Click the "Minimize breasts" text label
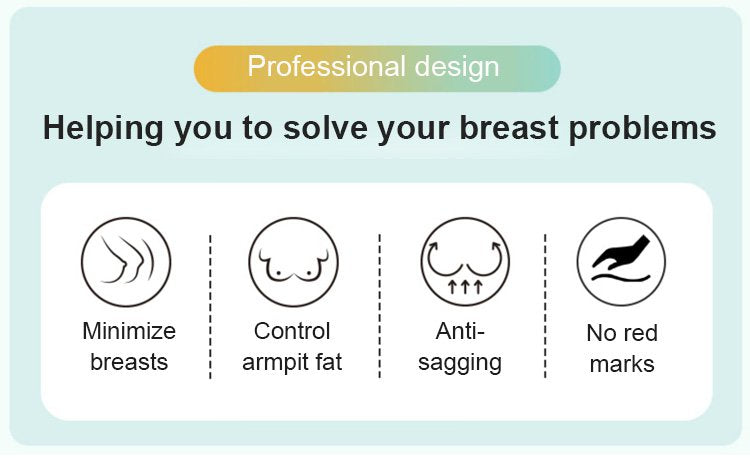 coord(129,346)
